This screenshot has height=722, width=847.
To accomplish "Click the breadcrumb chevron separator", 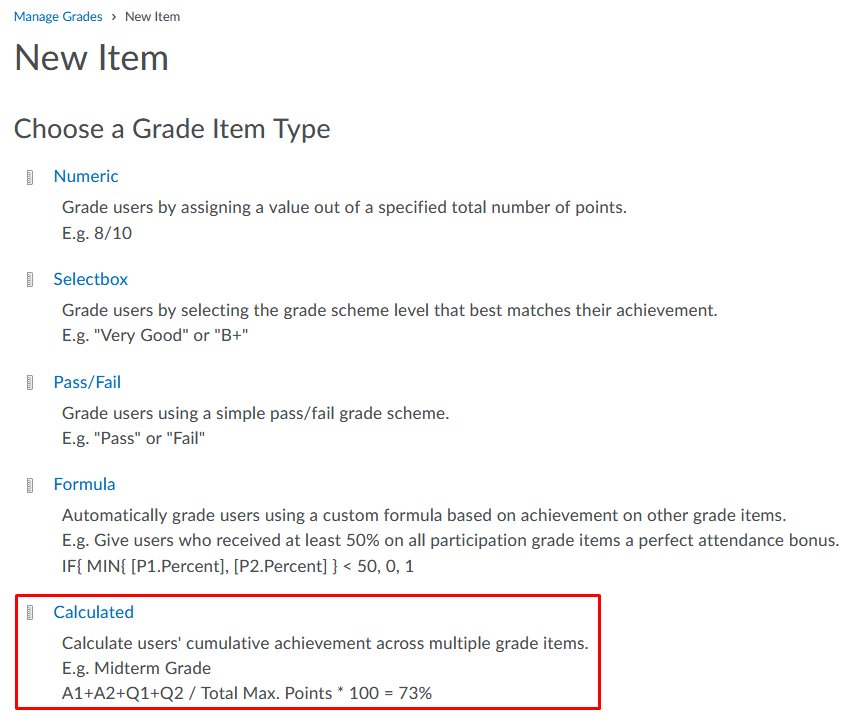I will (113, 17).
